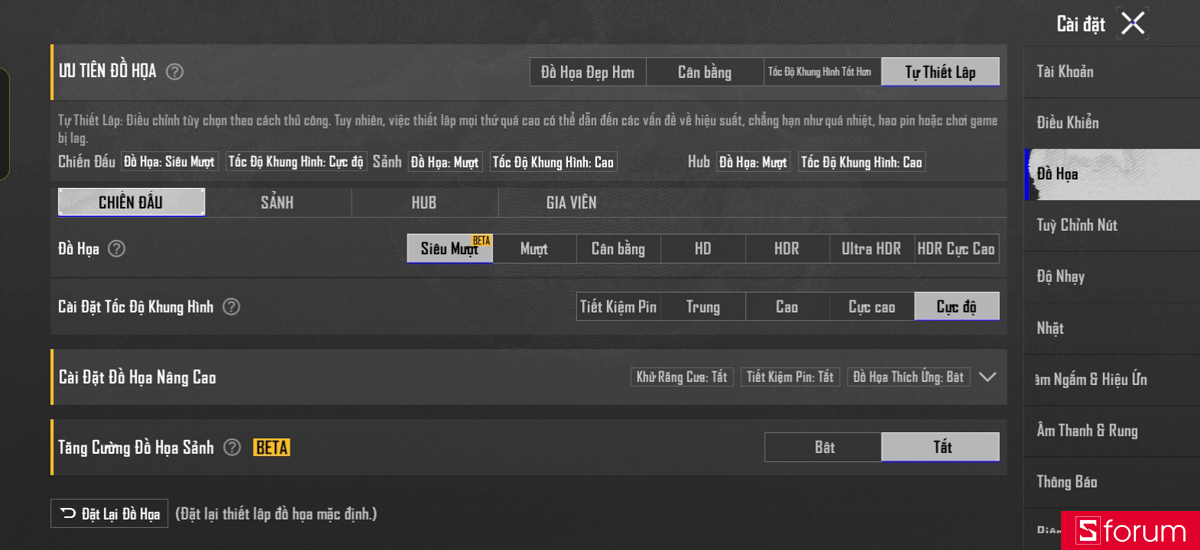
Task: Choose Cân bằng in Đồ Họa quality row
Action: point(618,248)
